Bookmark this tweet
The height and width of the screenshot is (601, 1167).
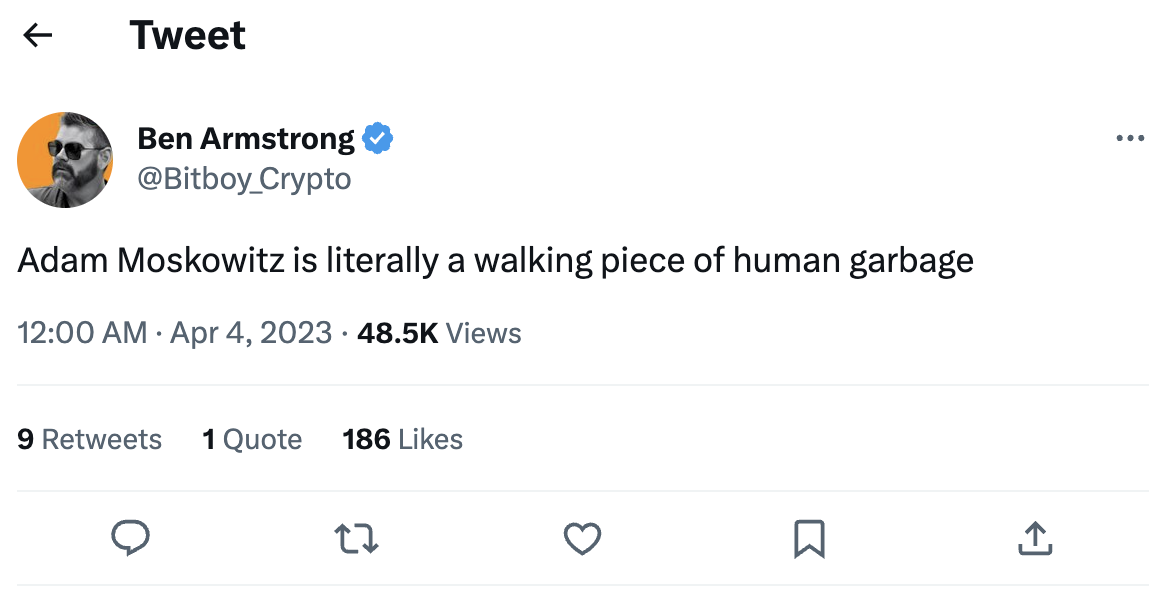[808, 539]
